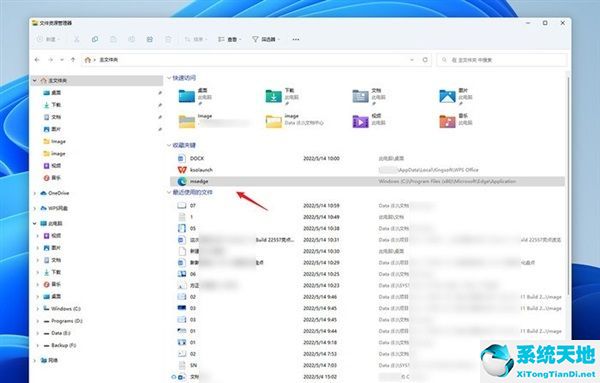
Task: Open quick access image folder on Data drive
Action: click(295, 121)
